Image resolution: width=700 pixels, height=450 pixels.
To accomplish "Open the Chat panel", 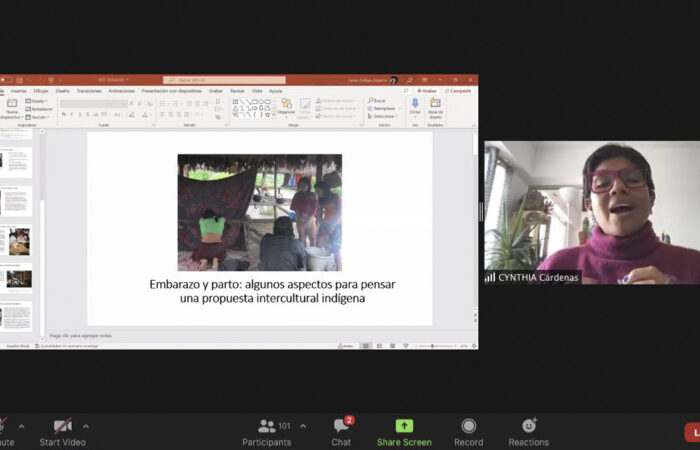I will point(341,433).
